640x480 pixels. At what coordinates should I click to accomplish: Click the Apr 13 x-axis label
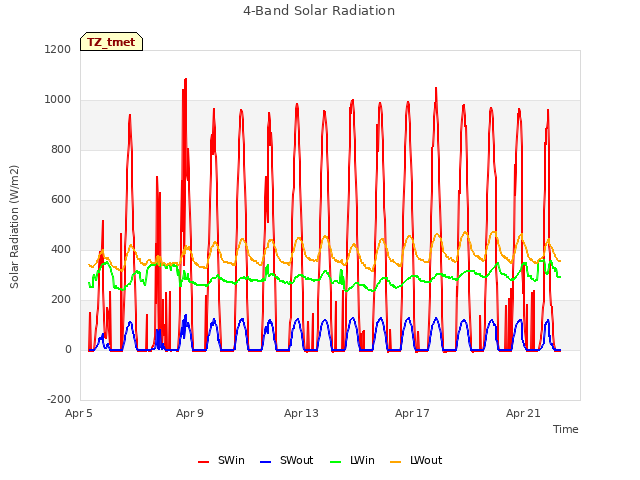click(x=301, y=413)
